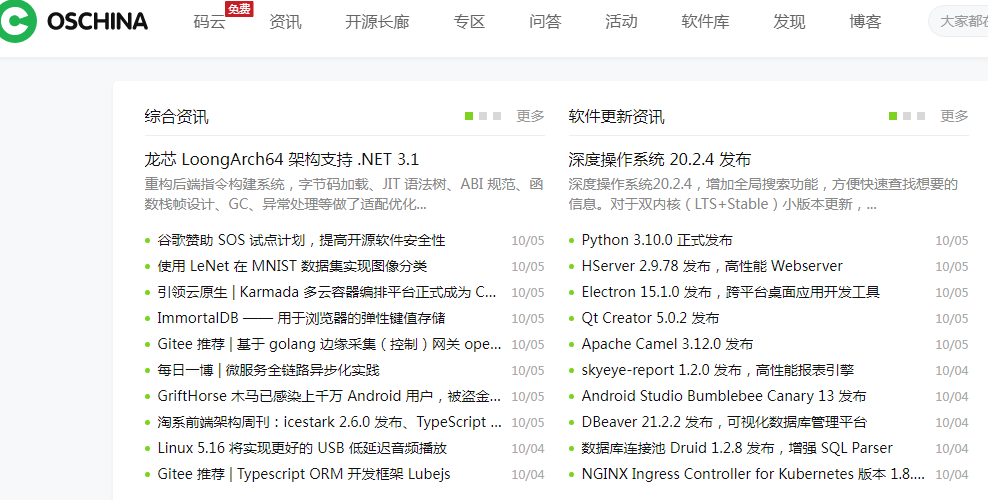Open Linux 5.16 USB 低延迟音频 article
The image size is (988, 500).
pyautogui.click(x=302, y=448)
